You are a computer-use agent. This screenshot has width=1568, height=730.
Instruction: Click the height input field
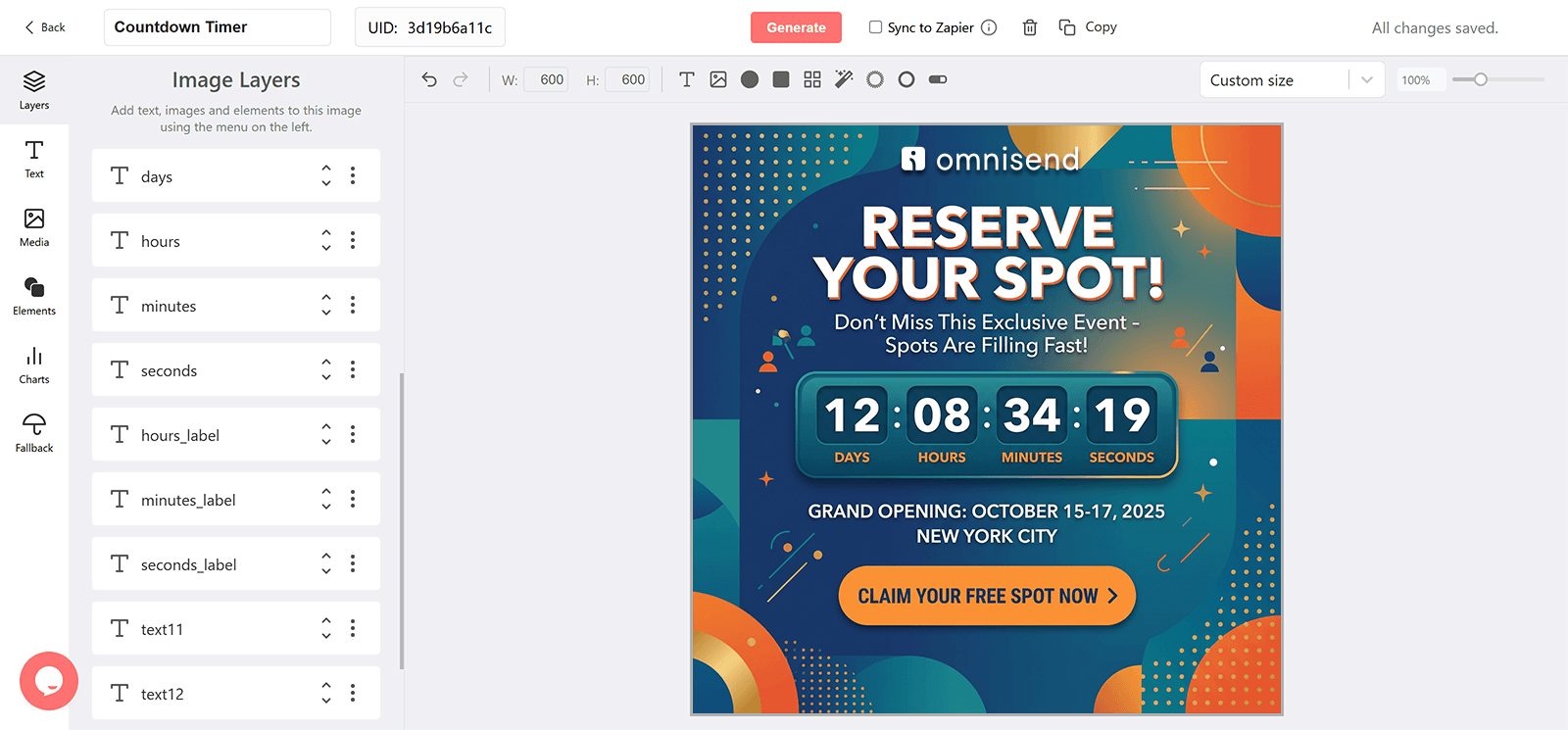tap(627, 79)
